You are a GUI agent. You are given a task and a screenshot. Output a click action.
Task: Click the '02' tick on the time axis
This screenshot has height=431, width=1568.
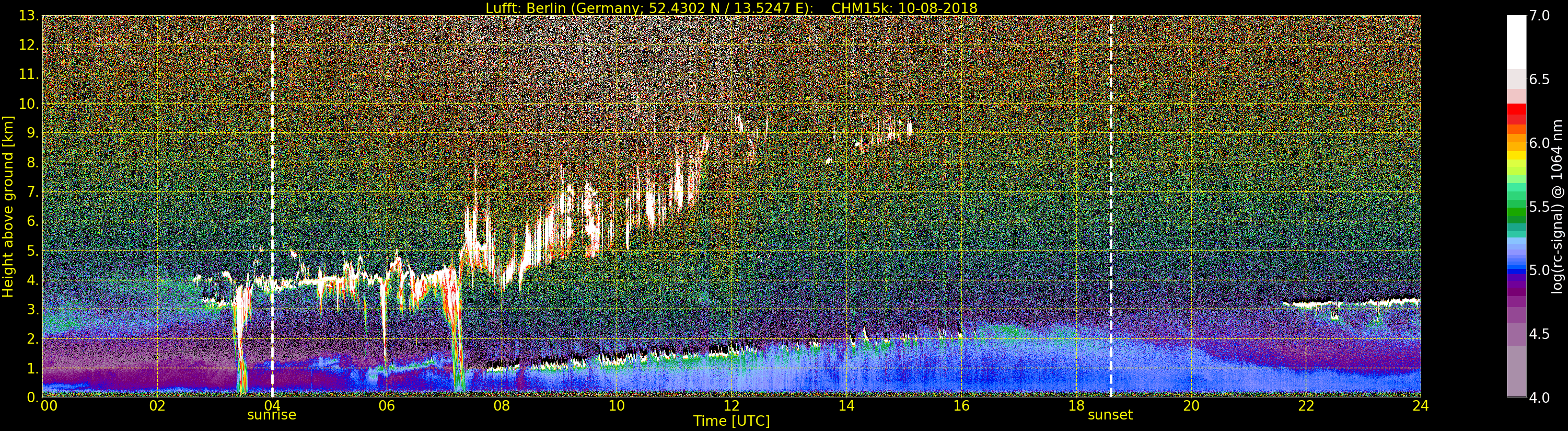157,405
